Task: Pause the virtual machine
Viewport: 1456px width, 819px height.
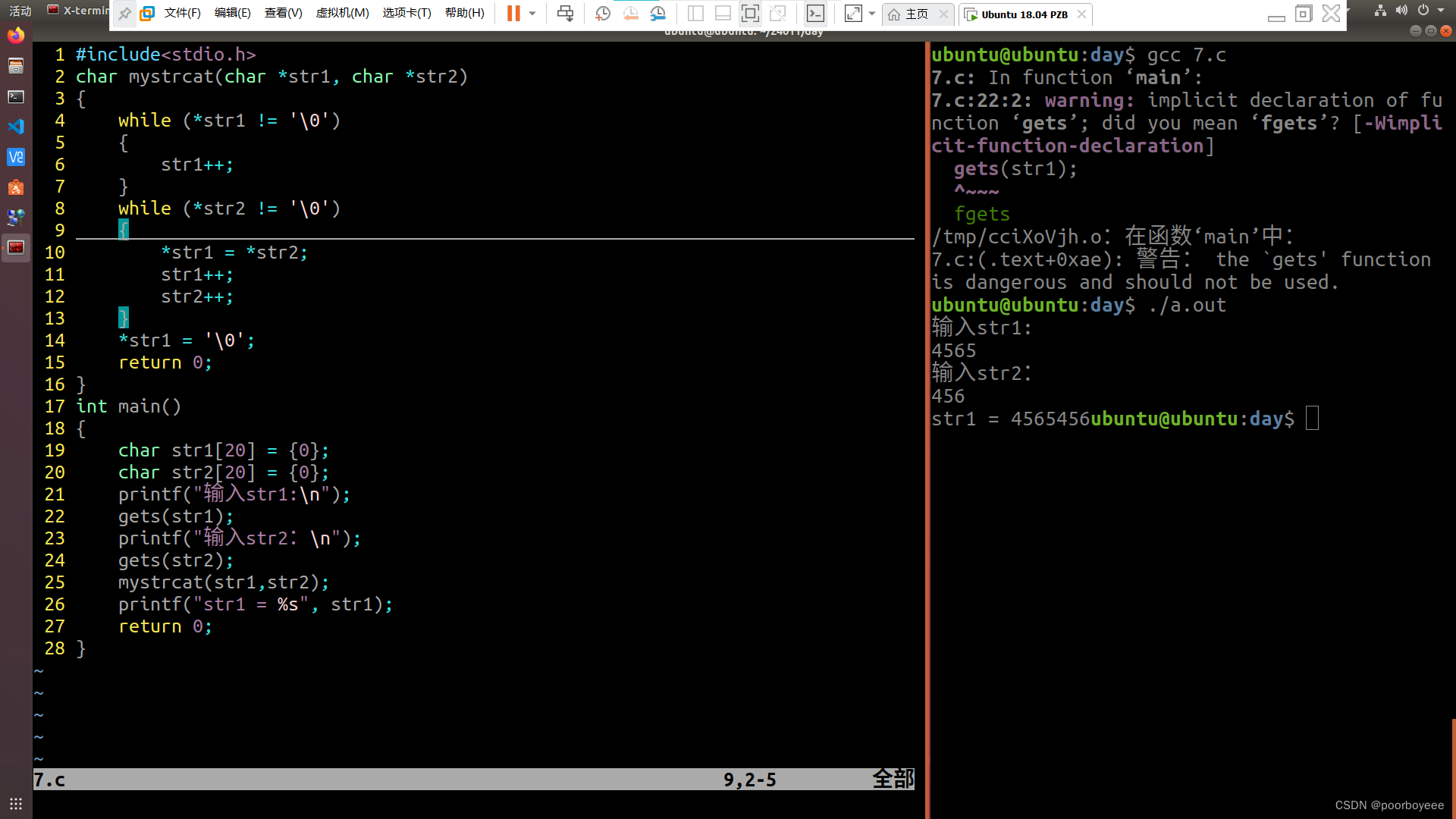Action: (x=513, y=14)
